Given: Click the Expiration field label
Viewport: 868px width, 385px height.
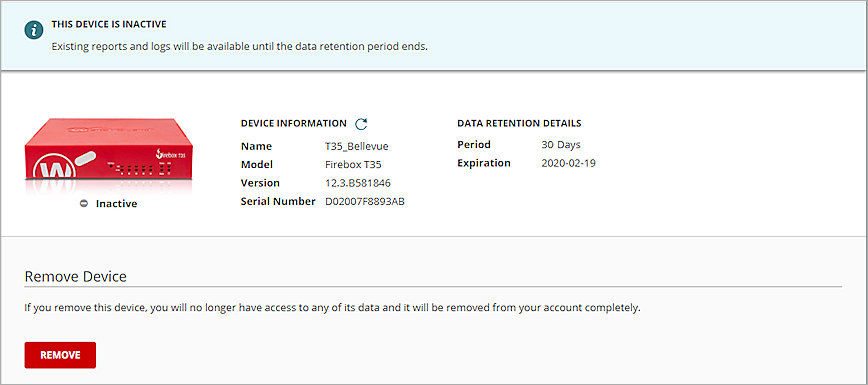Looking at the screenshot, I should (x=484, y=163).
